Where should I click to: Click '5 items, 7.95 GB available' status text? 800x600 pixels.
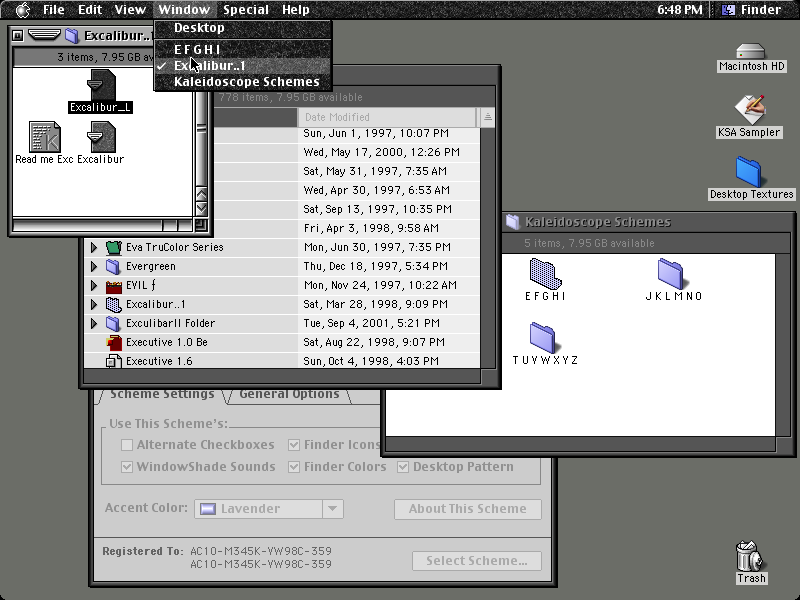tap(589, 243)
